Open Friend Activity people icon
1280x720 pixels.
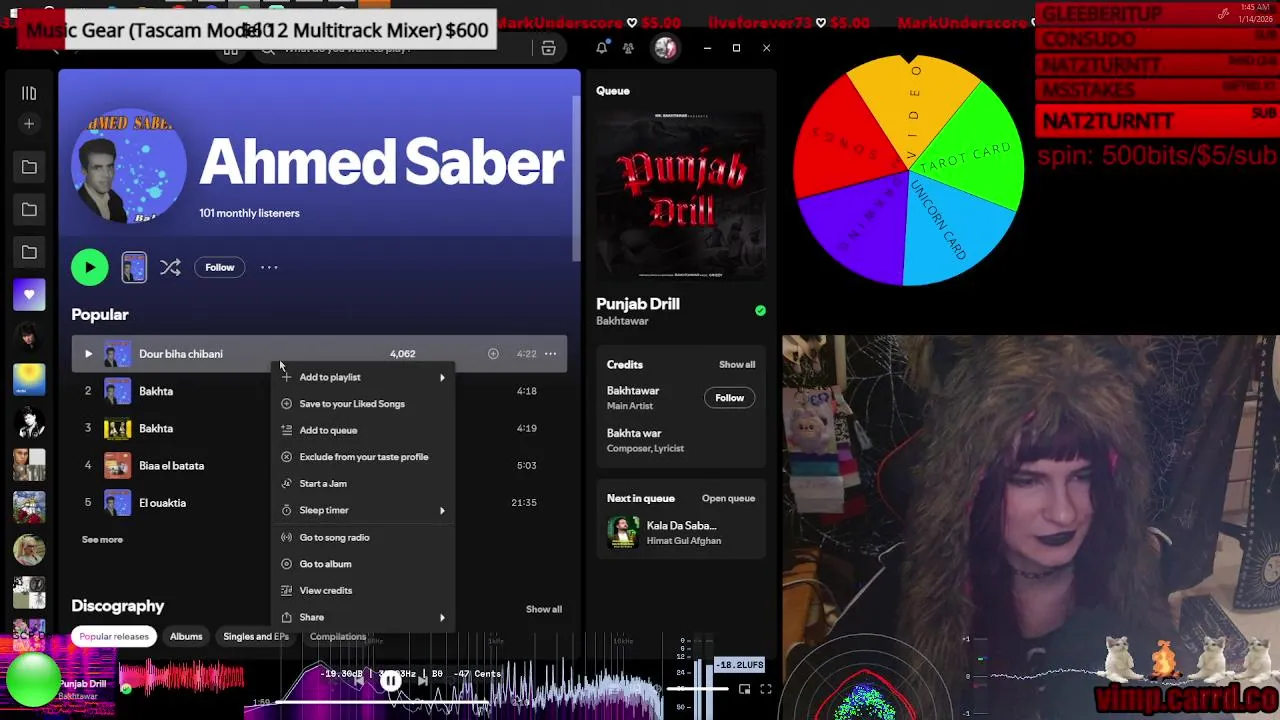coord(628,48)
